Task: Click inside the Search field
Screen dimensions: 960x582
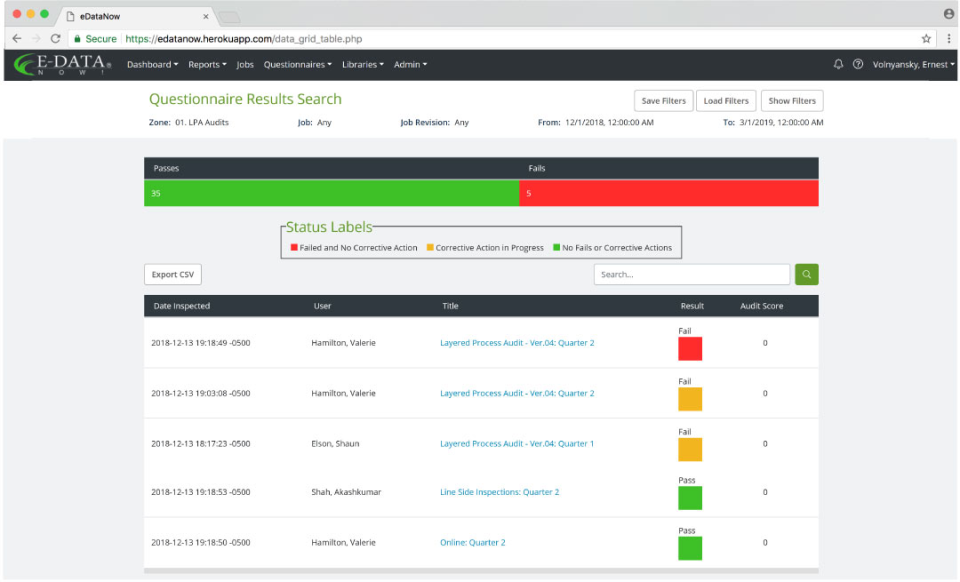Action: 692,273
